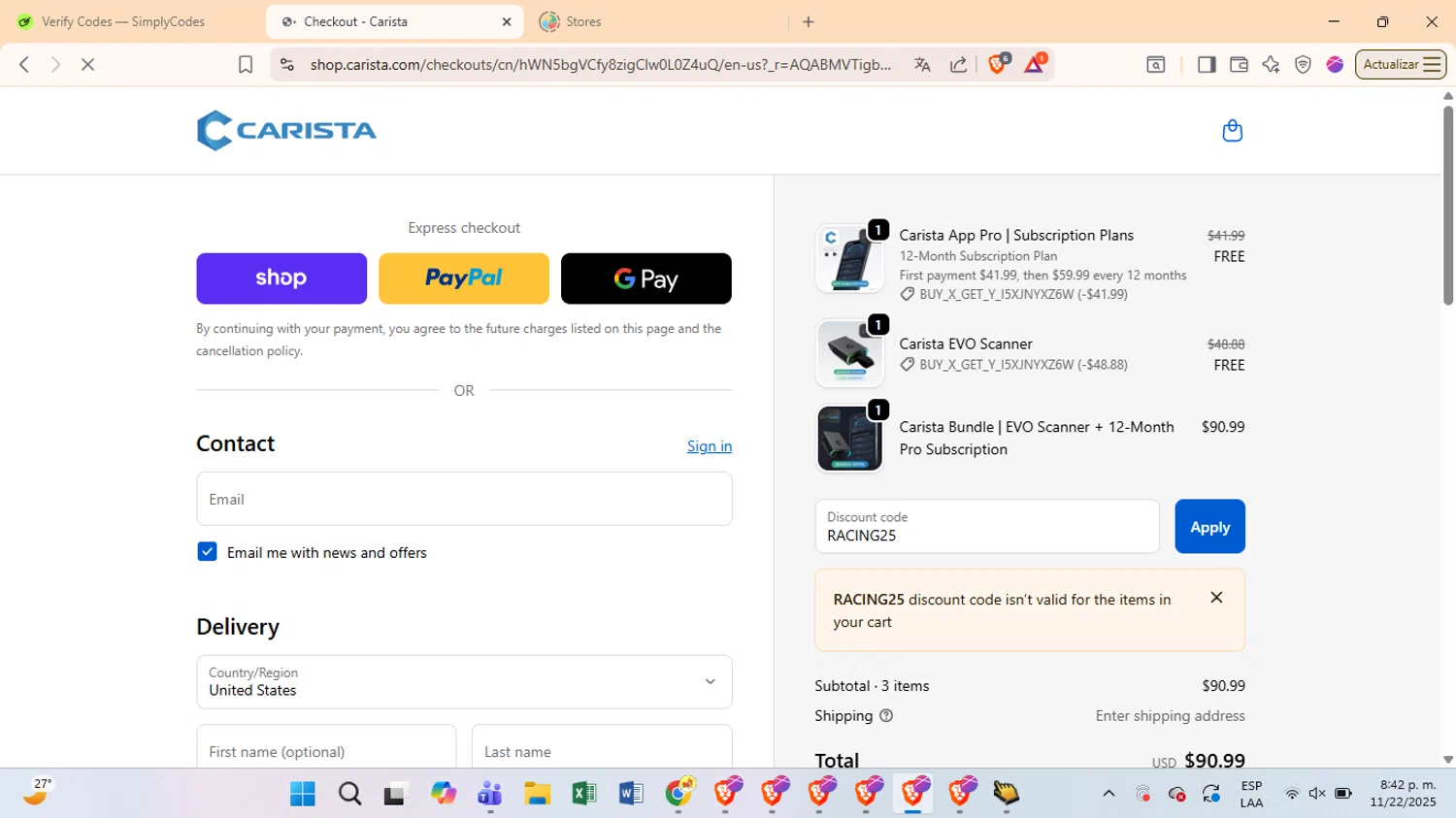This screenshot has width=1456, height=818.
Task: Click the shipping help question icon
Action: click(885, 716)
